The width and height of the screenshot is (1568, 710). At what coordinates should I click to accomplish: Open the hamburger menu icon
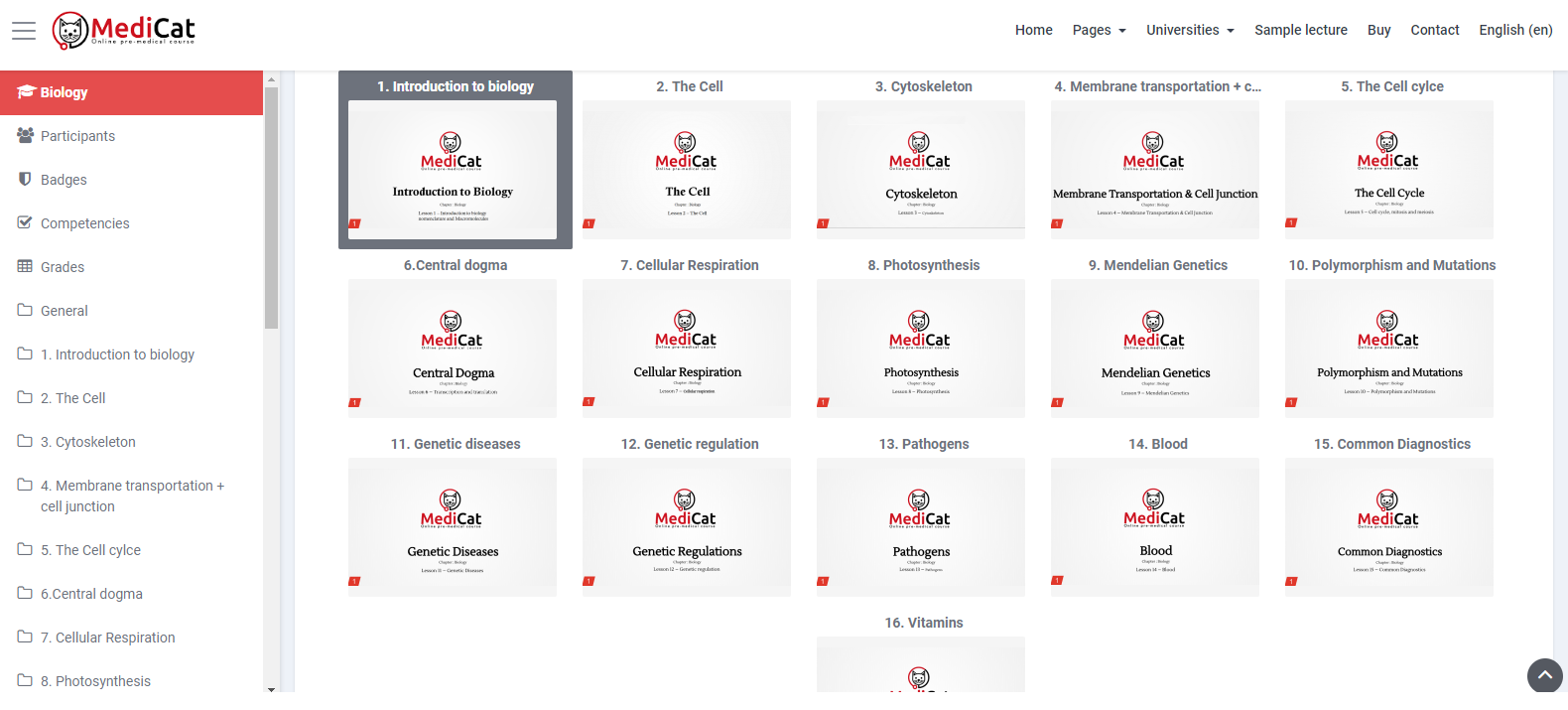[x=24, y=31]
